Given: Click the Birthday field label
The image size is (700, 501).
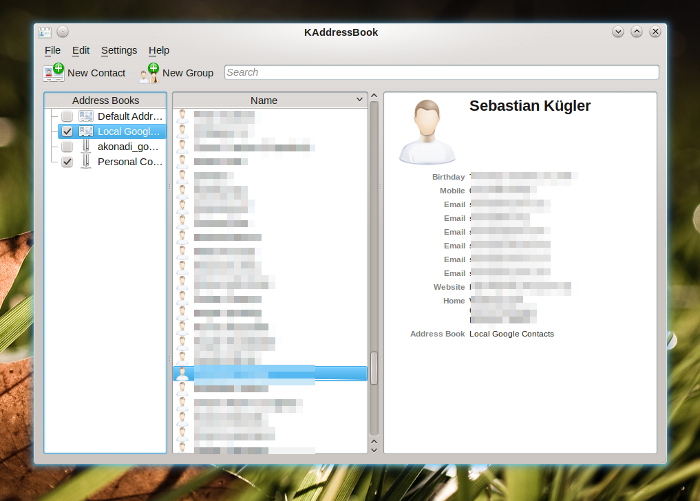Looking at the screenshot, I should [448, 177].
